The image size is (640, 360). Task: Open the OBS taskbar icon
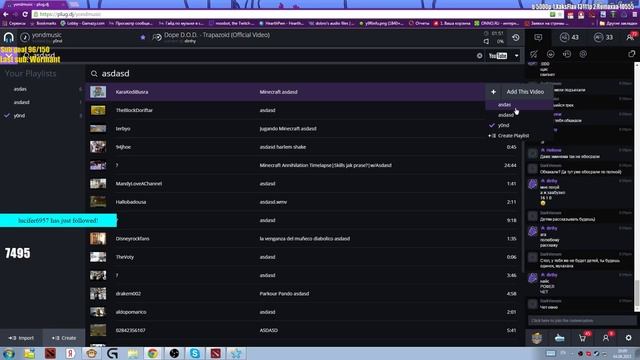[174, 353]
